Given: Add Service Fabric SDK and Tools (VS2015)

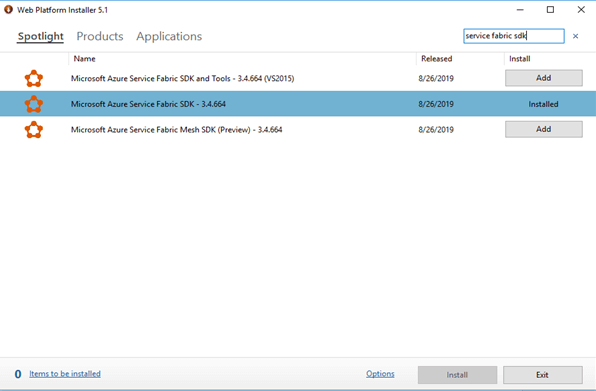Looking at the screenshot, I should tap(544, 78).
